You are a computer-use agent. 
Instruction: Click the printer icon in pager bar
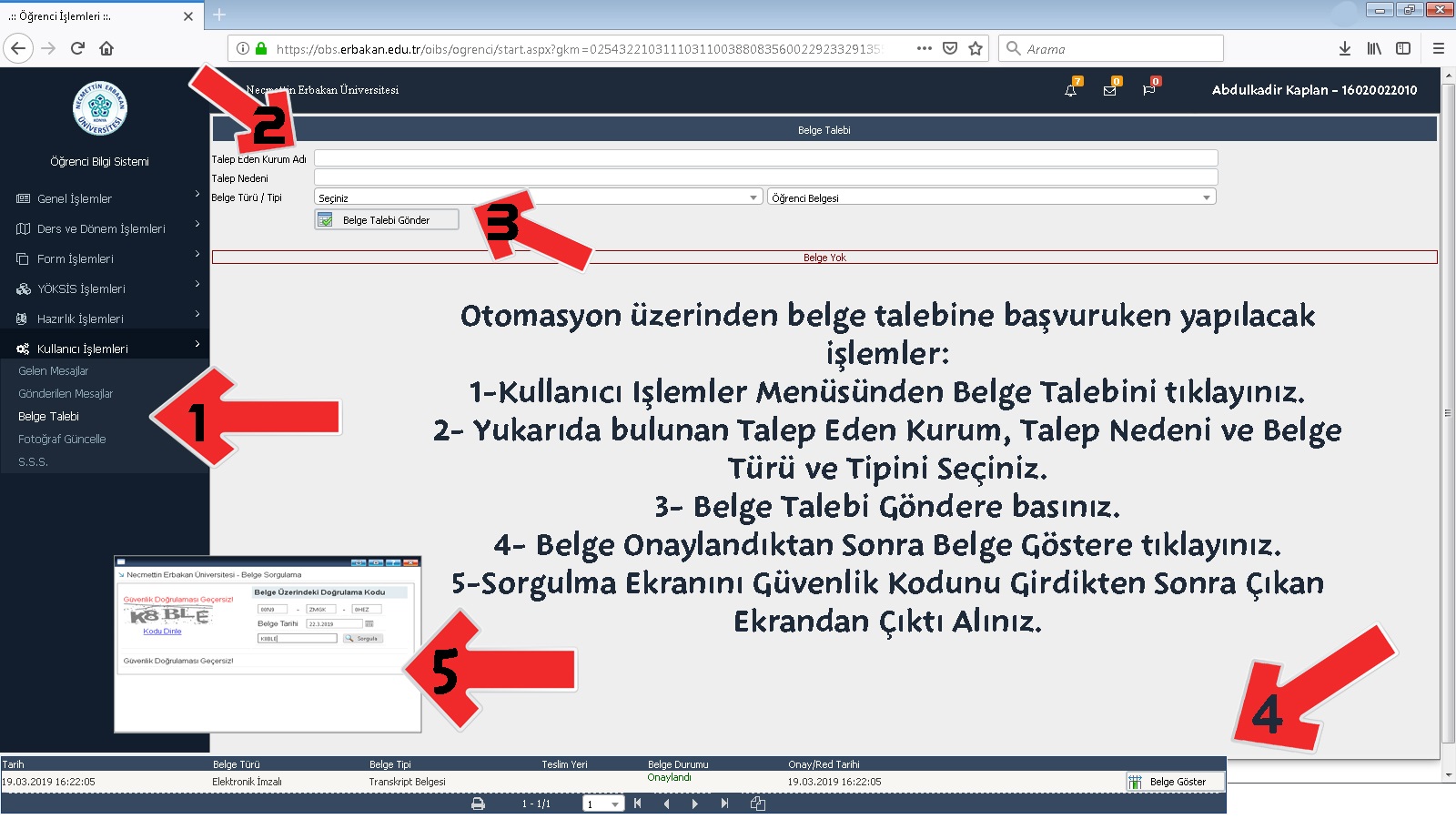pos(478,804)
